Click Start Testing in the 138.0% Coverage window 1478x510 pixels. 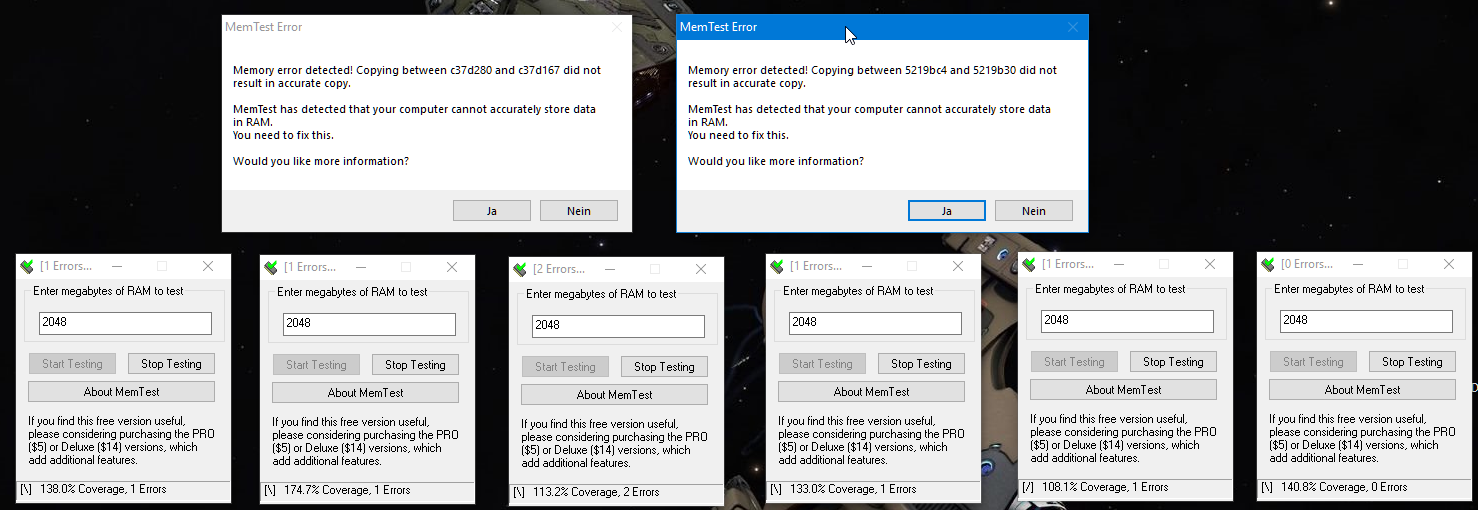(x=72, y=364)
